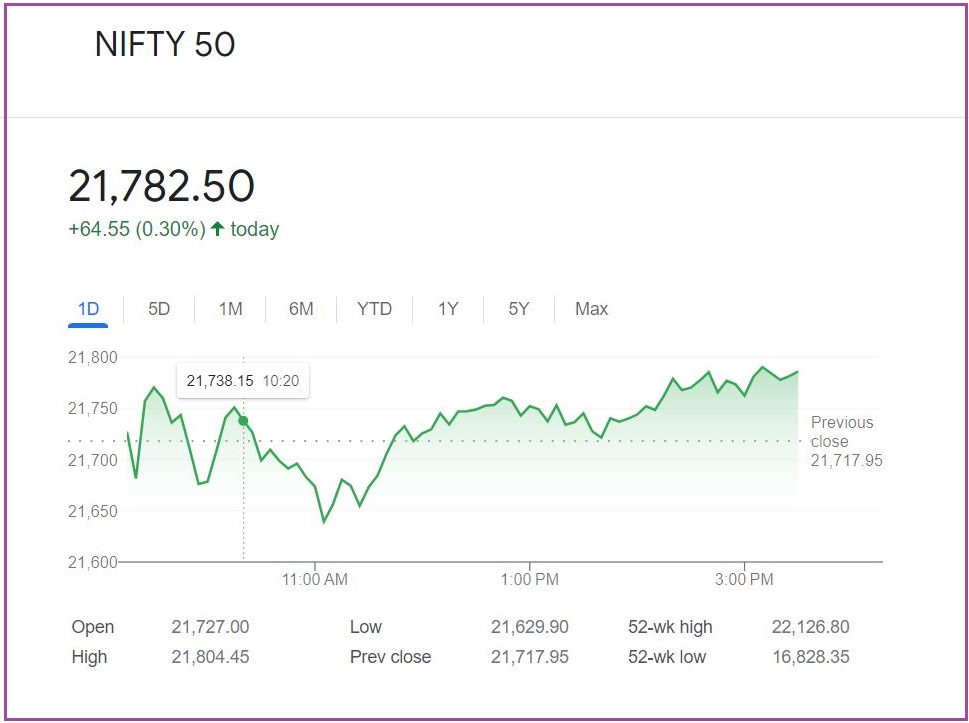The image size is (969, 723).
Task: Click the NIFTY 50 title
Action: pyautogui.click(x=165, y=45)
